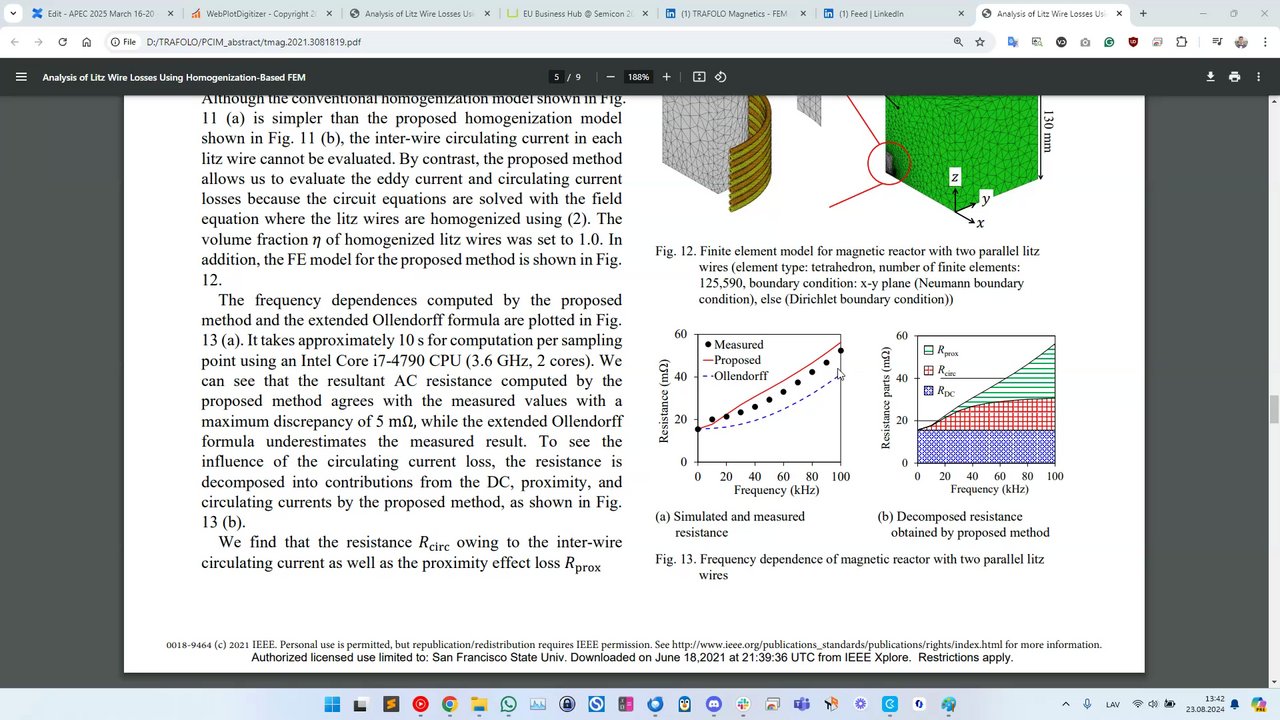Open the Google Translate extension

(x=1013, y=42)
